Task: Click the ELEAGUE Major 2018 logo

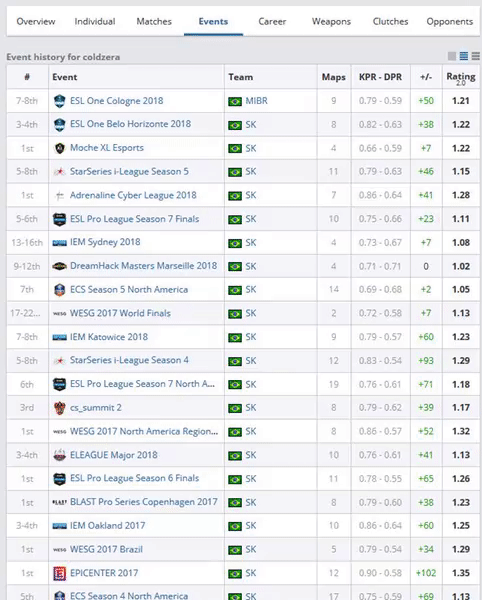Action: click(59, 455)
